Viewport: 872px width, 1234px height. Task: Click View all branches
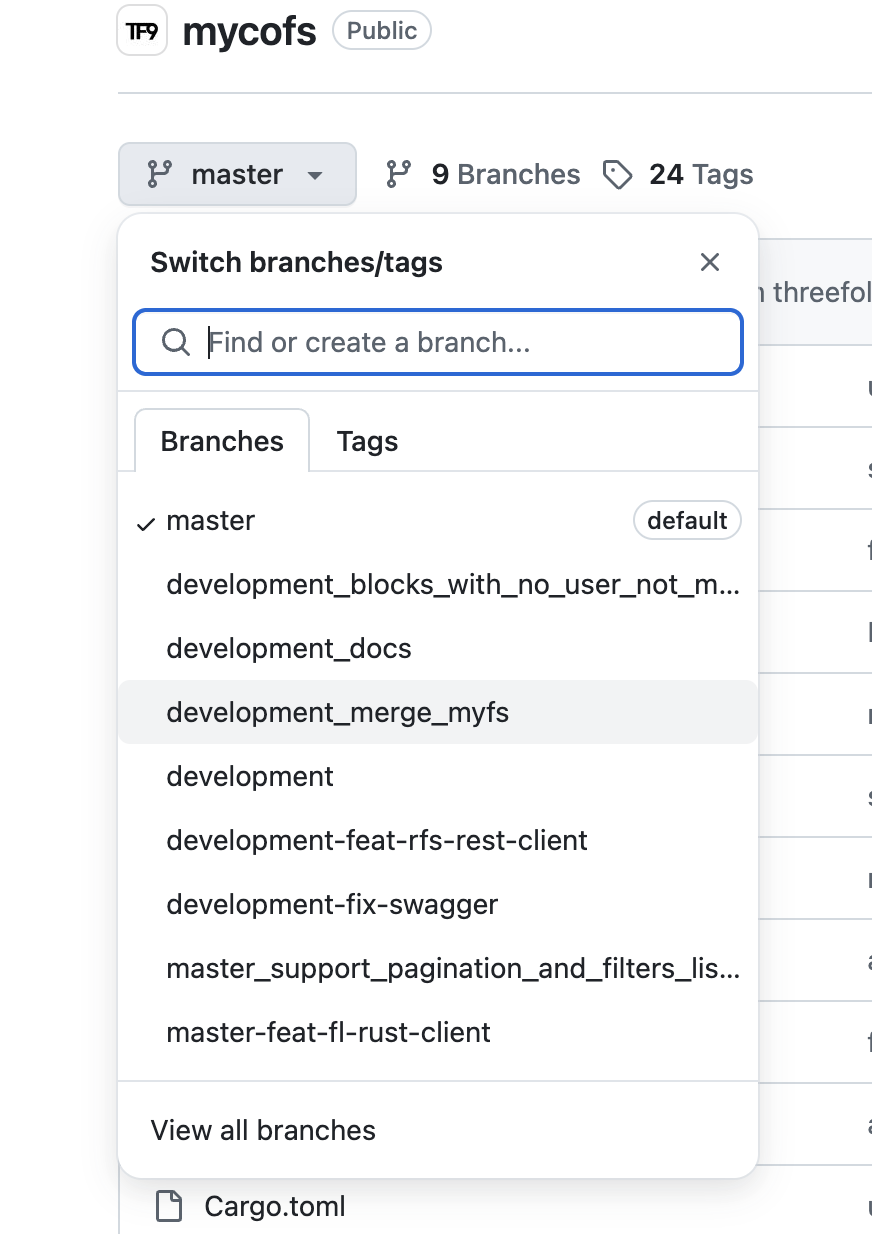click(263, 1131)
